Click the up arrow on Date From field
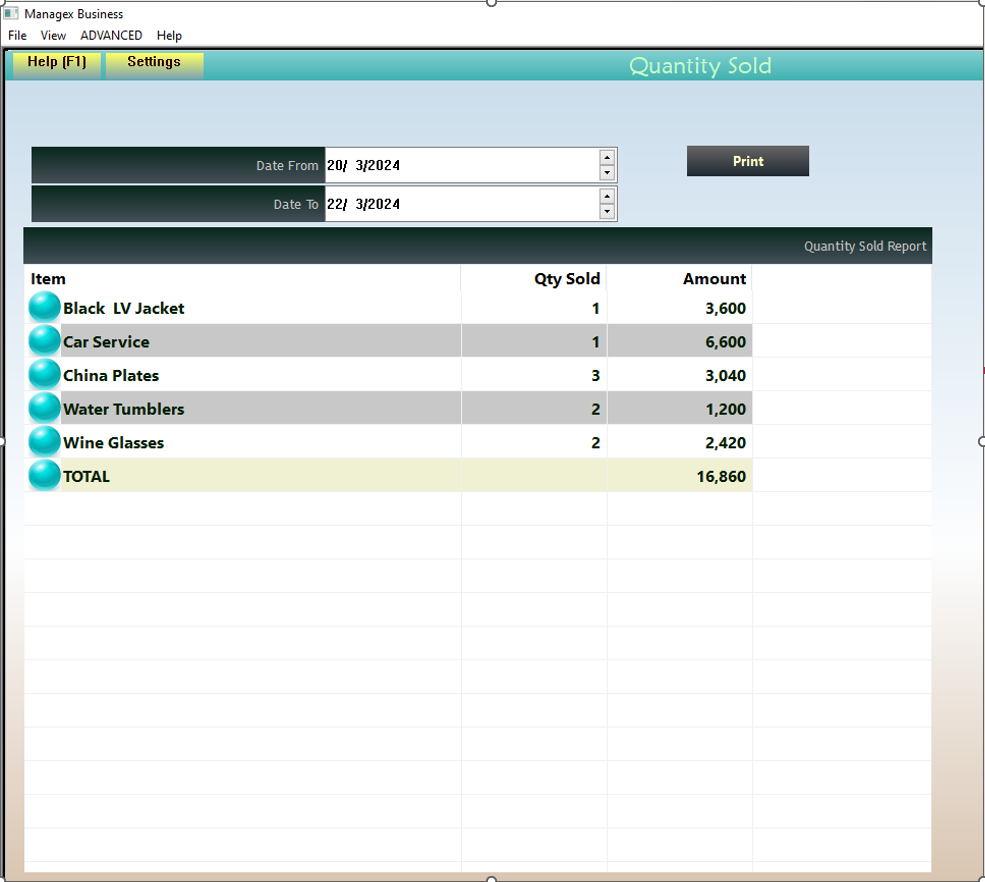This screenshot has width=985, height=882. [x=607, y=156]
